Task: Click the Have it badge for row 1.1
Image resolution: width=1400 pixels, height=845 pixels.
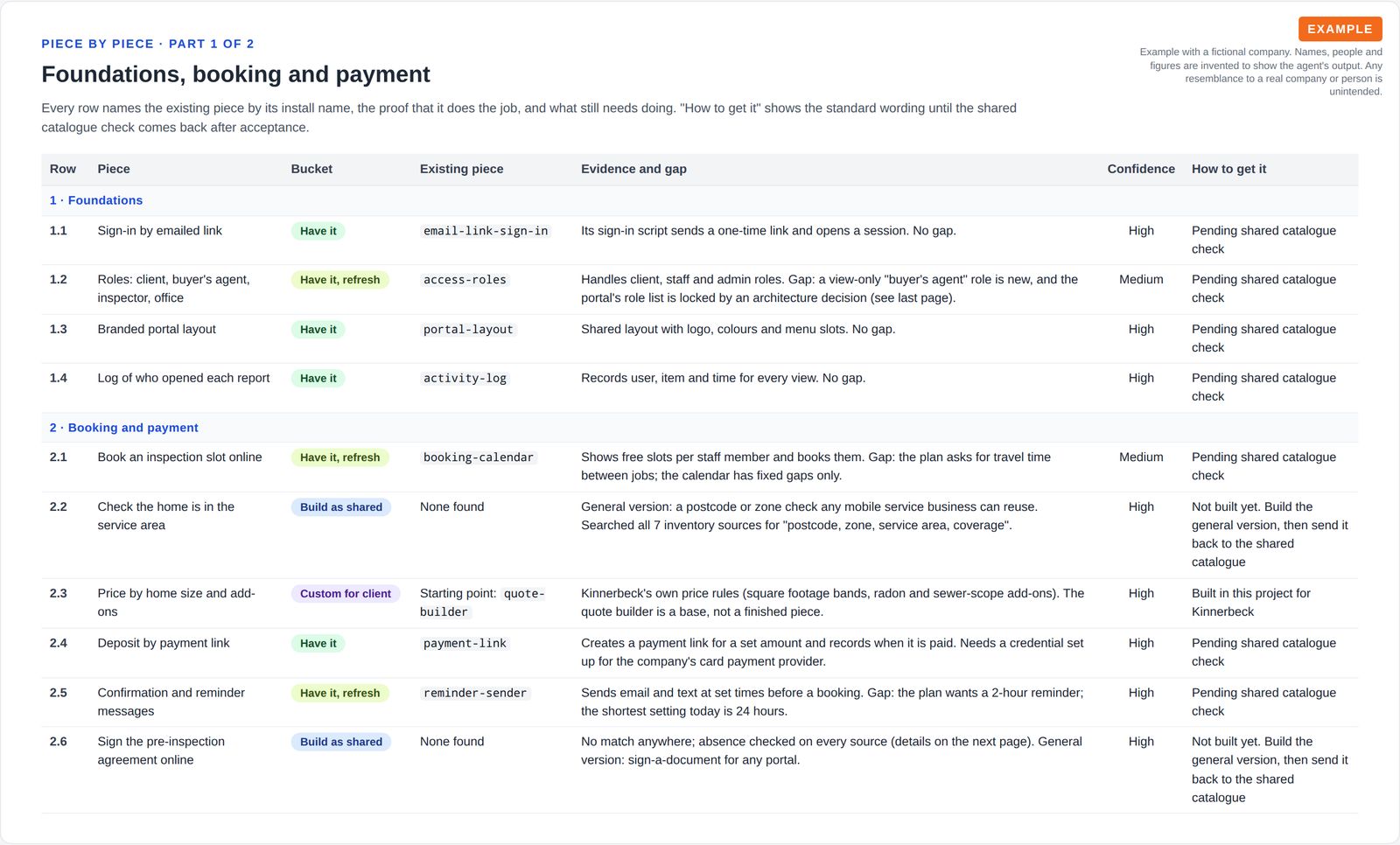Action: coord(318,231)
